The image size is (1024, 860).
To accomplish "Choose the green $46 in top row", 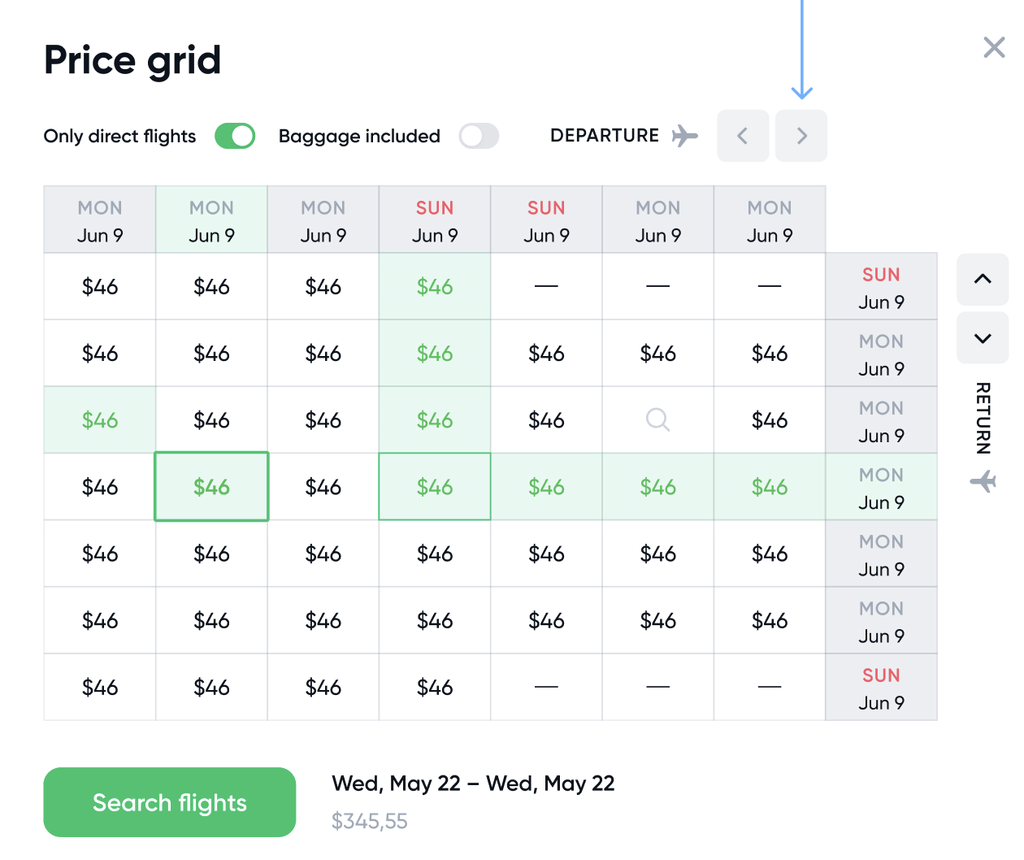I will (435, 287).
